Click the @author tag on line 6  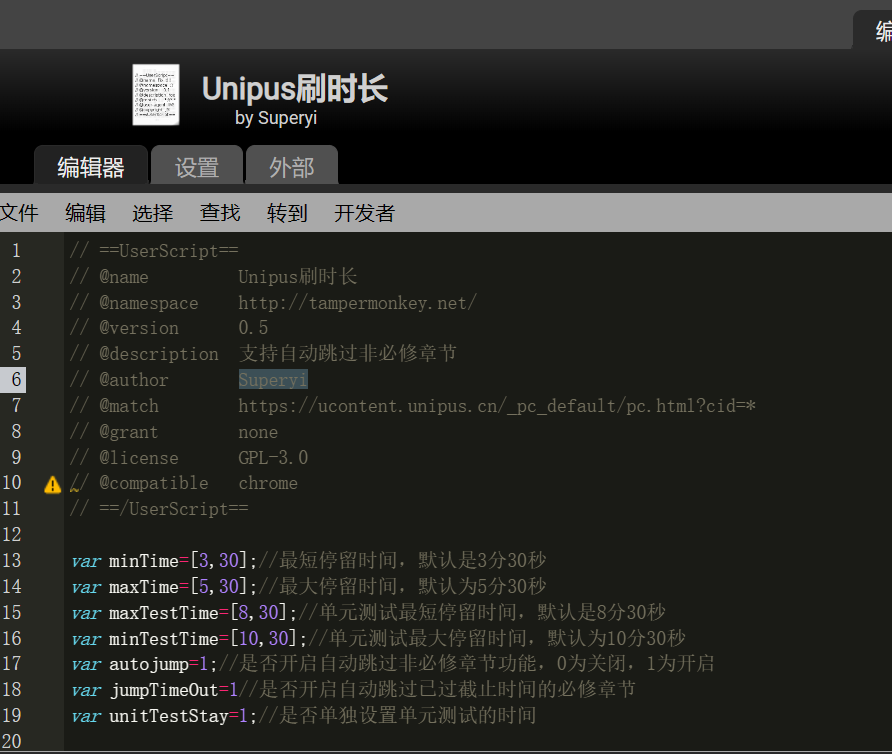[x=134, y=380]
